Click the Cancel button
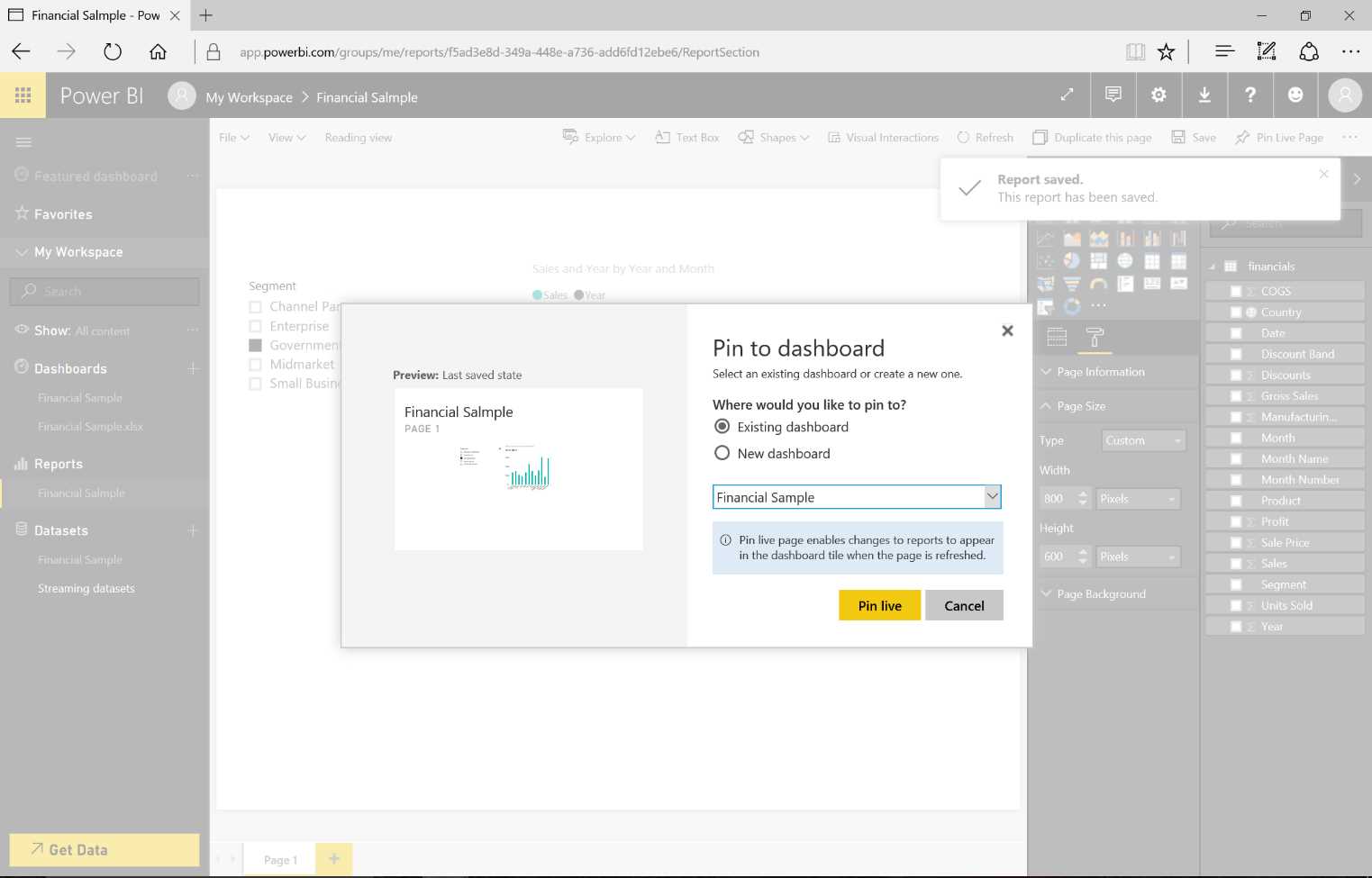The width and height of the screenshot is (1372, 878). pos(964,605)
